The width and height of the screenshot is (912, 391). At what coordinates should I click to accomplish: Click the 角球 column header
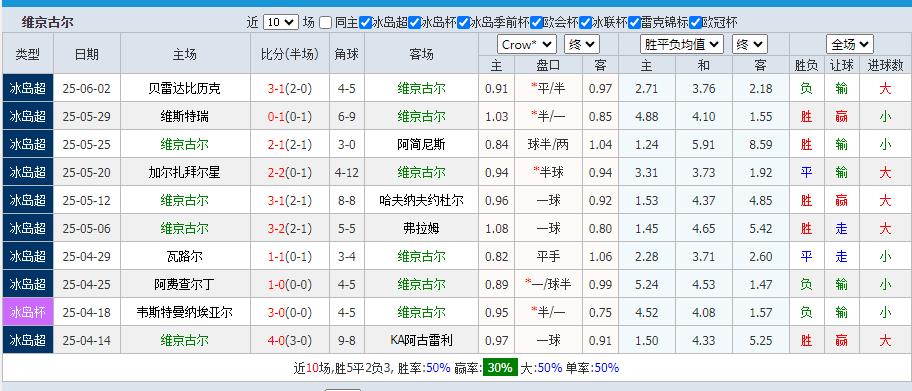[346, 54]
